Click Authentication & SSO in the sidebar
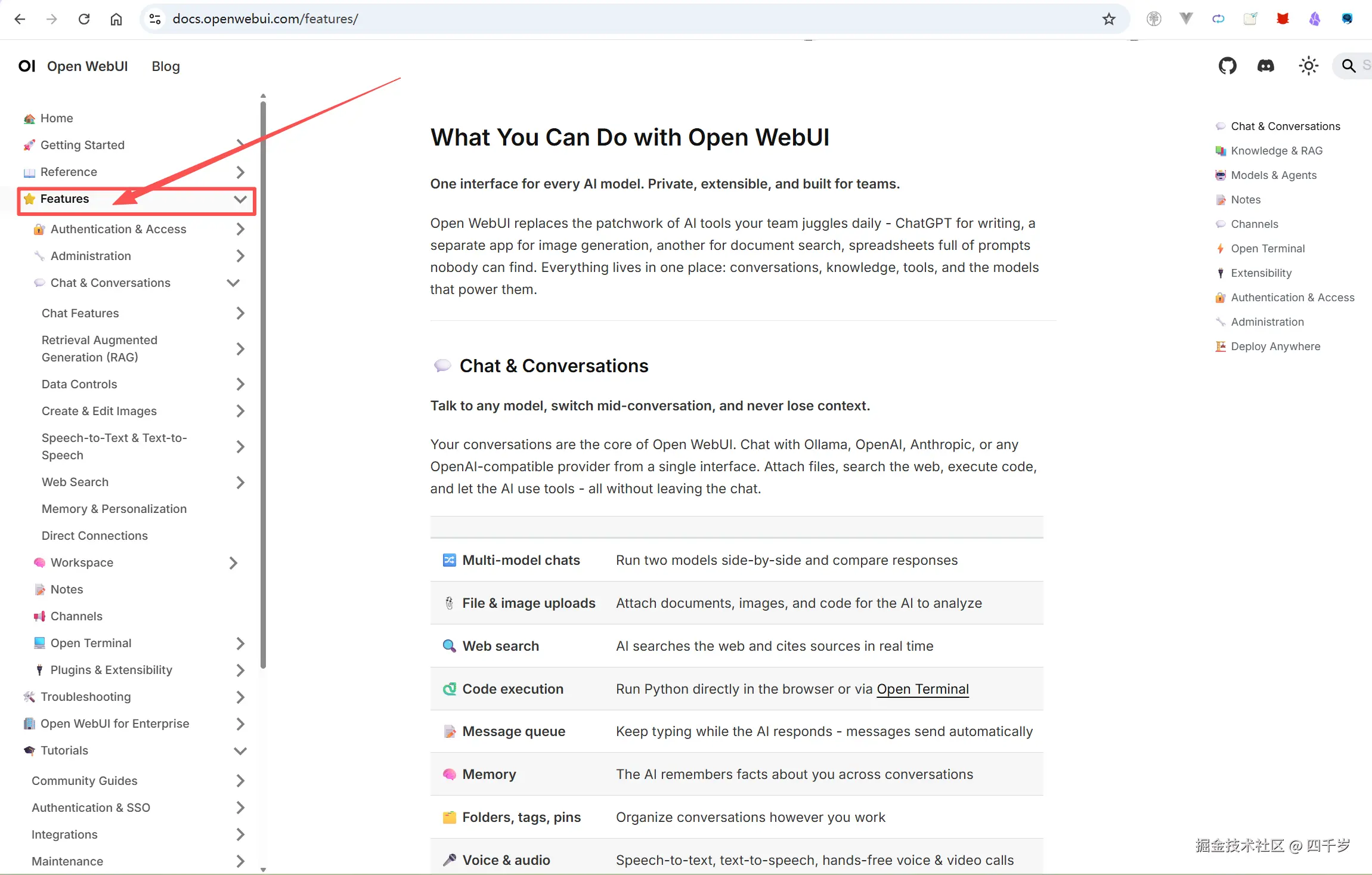This screenshot has height=875, width=1372. [x=90, y=808]
